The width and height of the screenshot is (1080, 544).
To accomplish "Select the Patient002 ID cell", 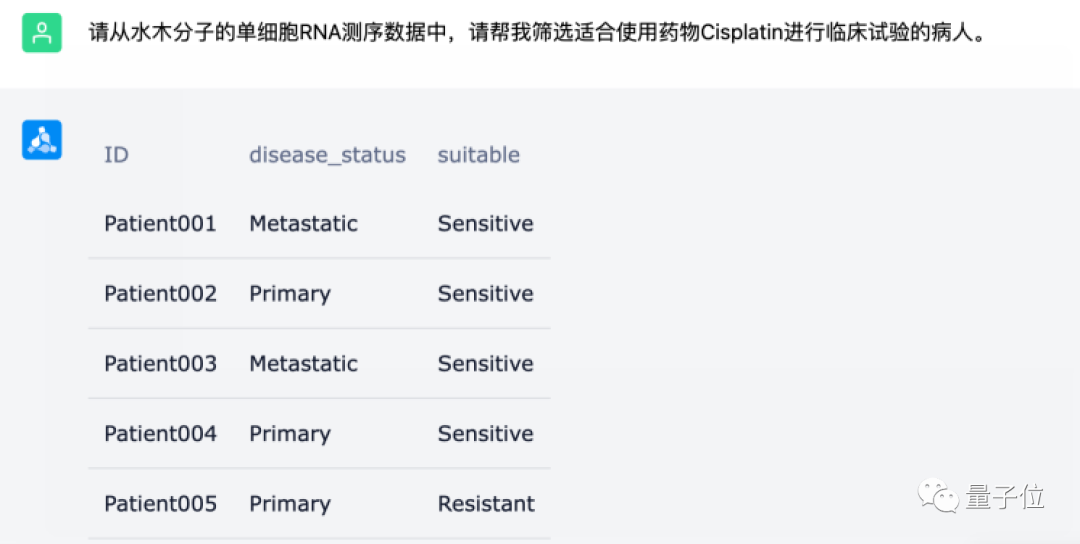I will 160,294.
